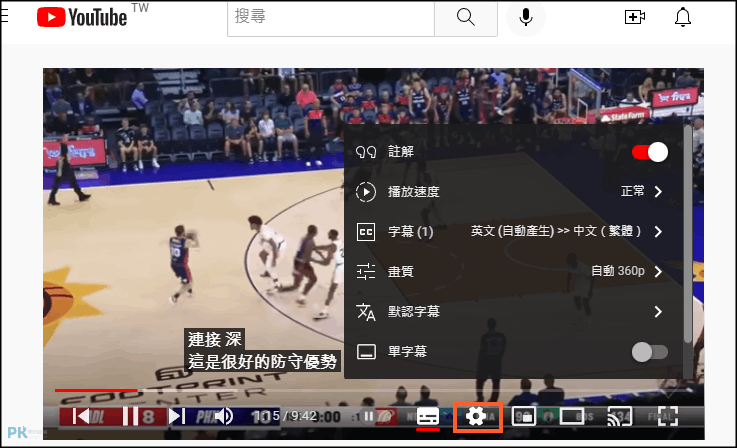Click the translate icon beside 默認字幕
This screenshot has width=737, height=448.
pyautogui.click(x=366, y=312)
